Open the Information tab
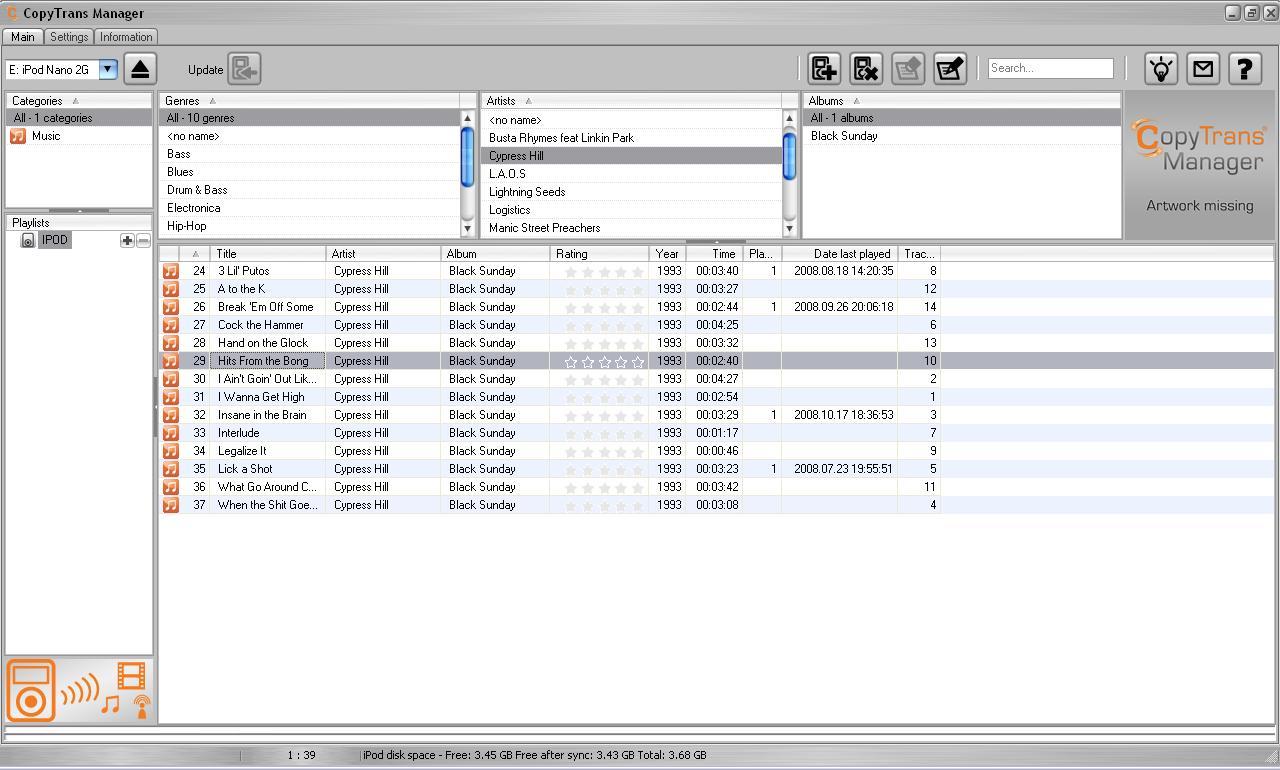Screen dimensions: 1280x770 (125, 36)
